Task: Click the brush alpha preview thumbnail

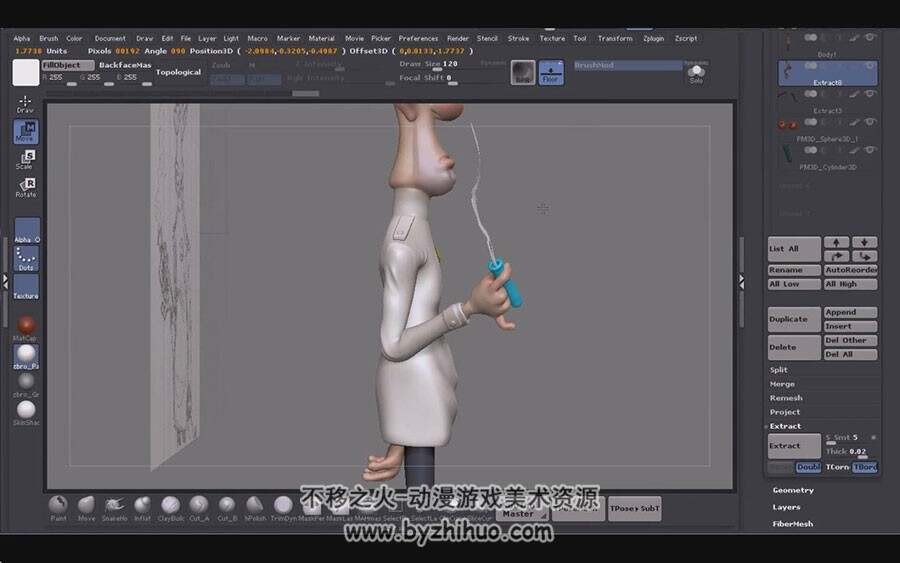Action: [523, 73]
